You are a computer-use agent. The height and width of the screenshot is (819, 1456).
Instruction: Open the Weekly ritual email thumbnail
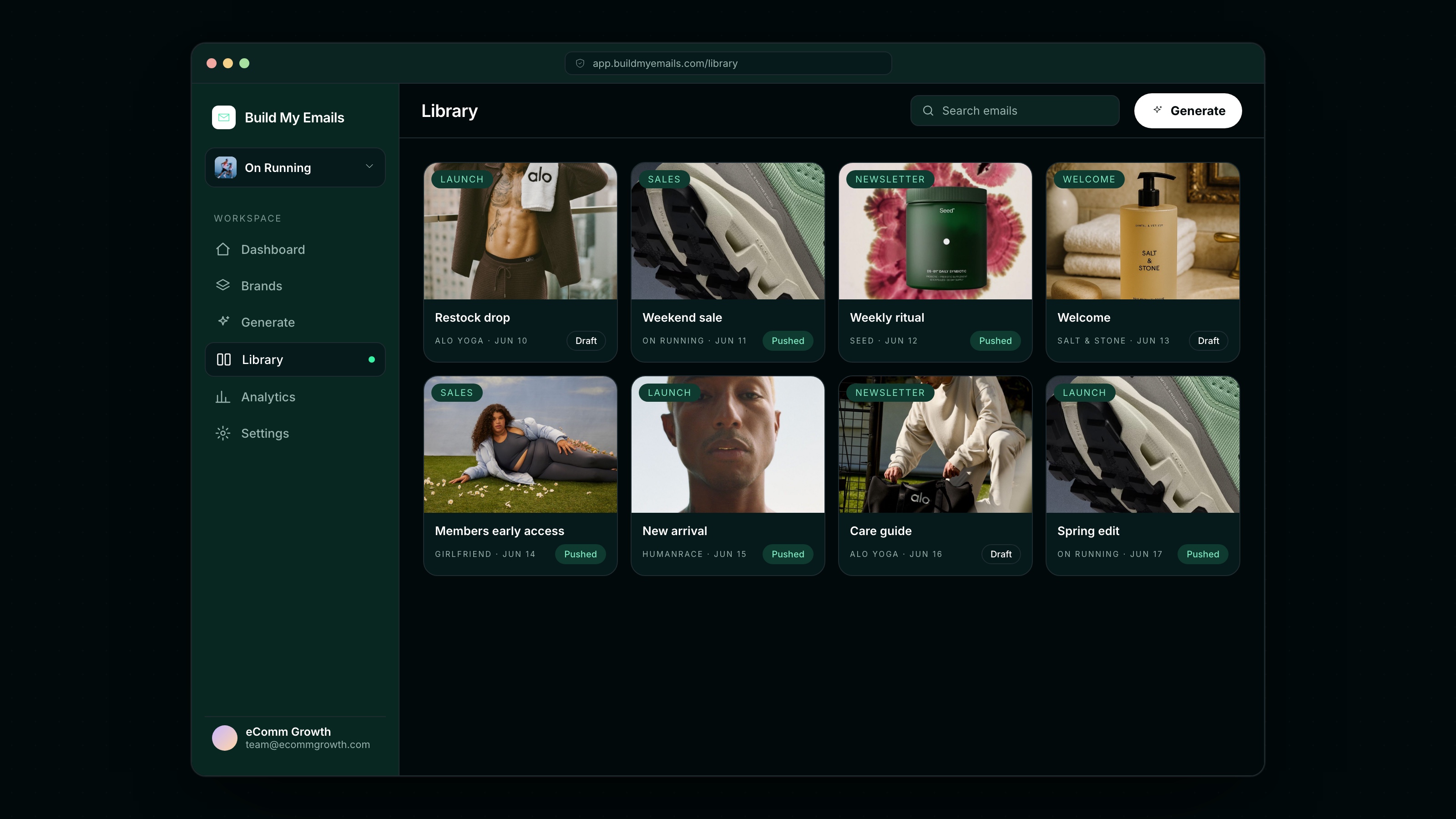coord(935,231)
